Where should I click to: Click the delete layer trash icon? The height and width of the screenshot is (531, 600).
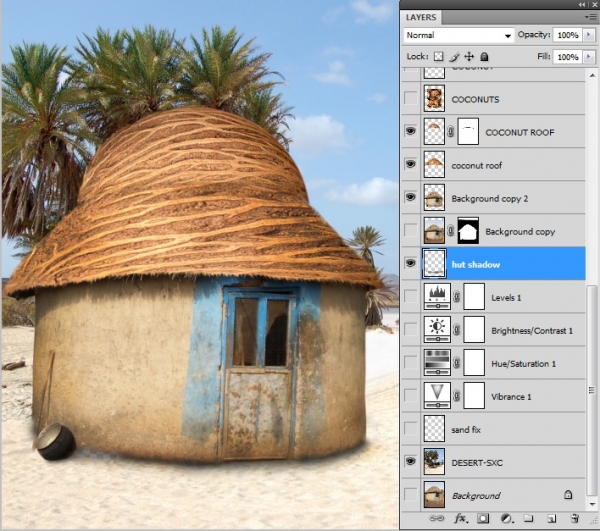pos(574,518)
